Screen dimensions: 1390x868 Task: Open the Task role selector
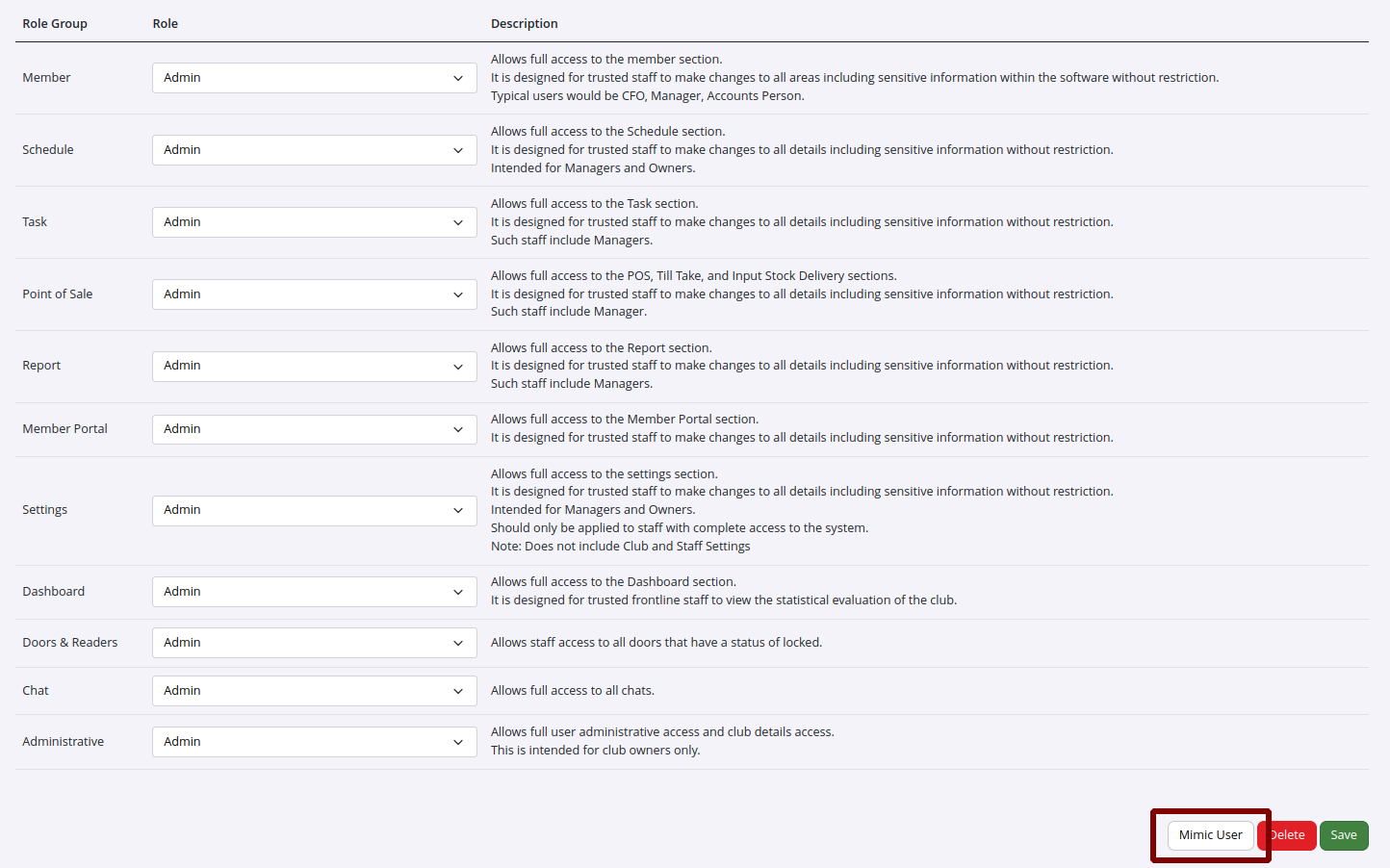pyautogui.click(x=314, y=222)
